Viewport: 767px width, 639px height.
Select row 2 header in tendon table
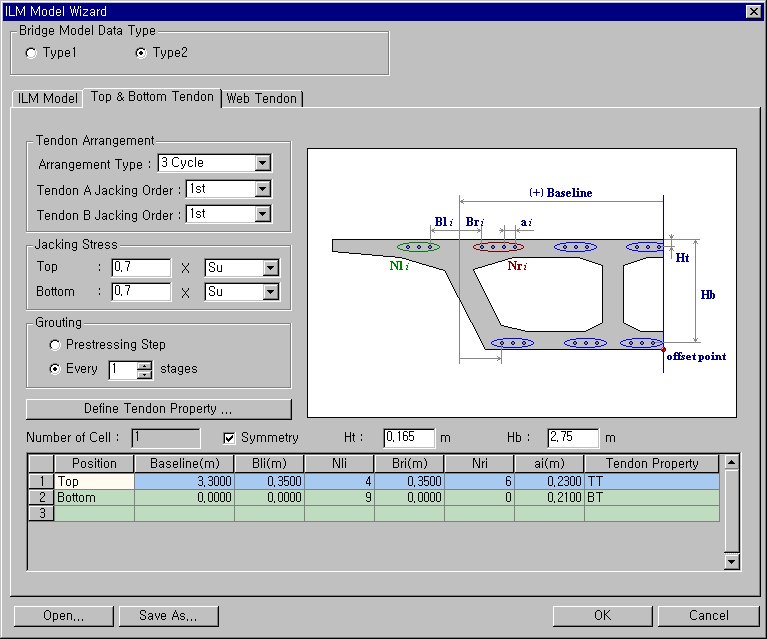pyautogui.click(x=41, y=497)
